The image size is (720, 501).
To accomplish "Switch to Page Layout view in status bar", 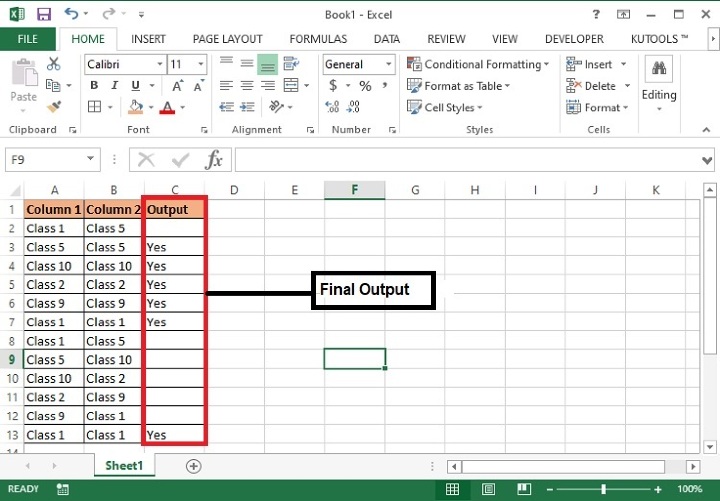I will pyautogui.click(x=488, y=489).
